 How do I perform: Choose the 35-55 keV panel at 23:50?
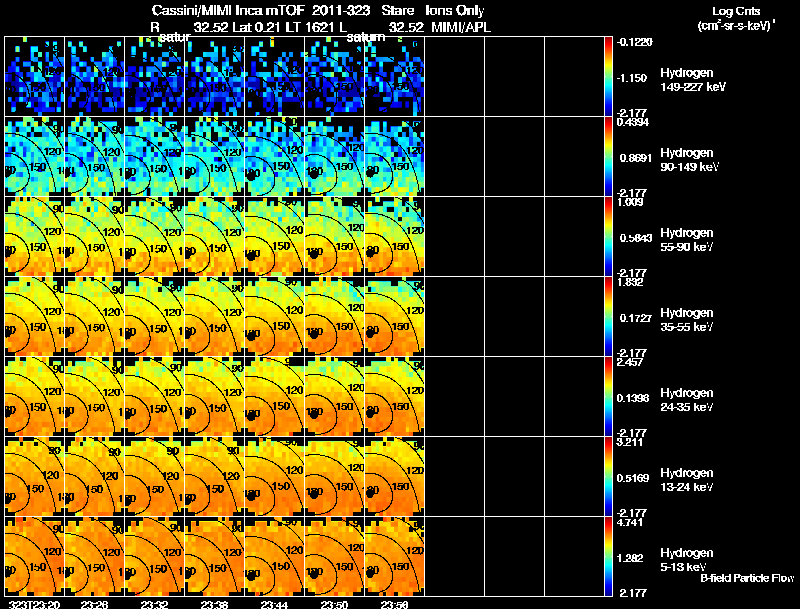(x=335, y=317)
